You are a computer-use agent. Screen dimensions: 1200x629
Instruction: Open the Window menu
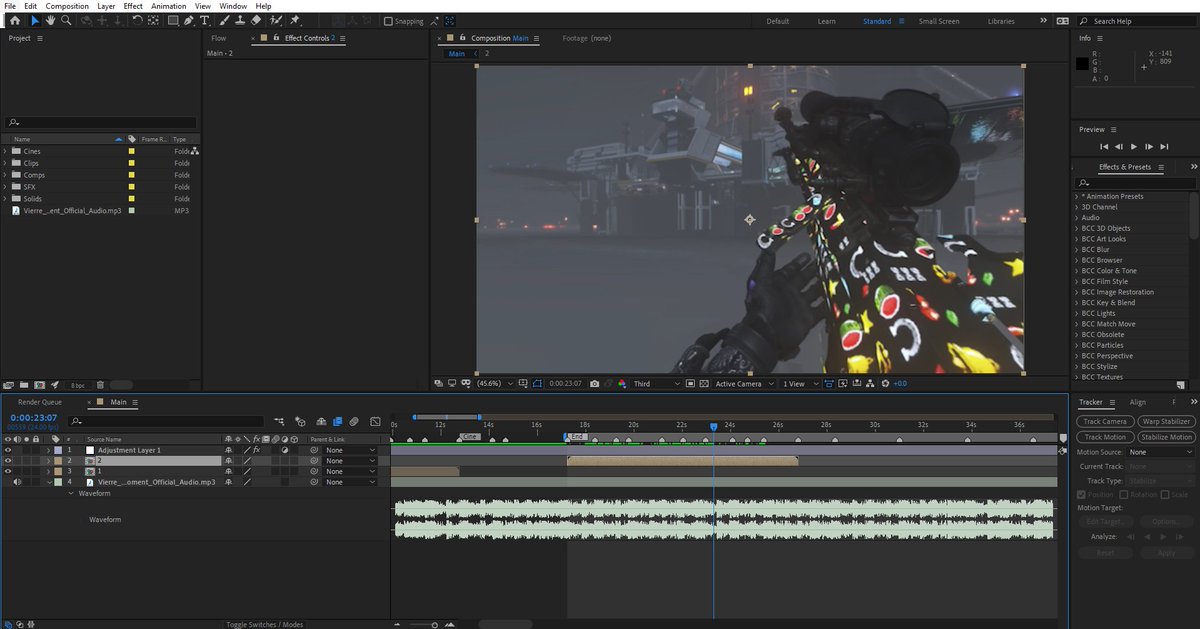pos(233,6)
